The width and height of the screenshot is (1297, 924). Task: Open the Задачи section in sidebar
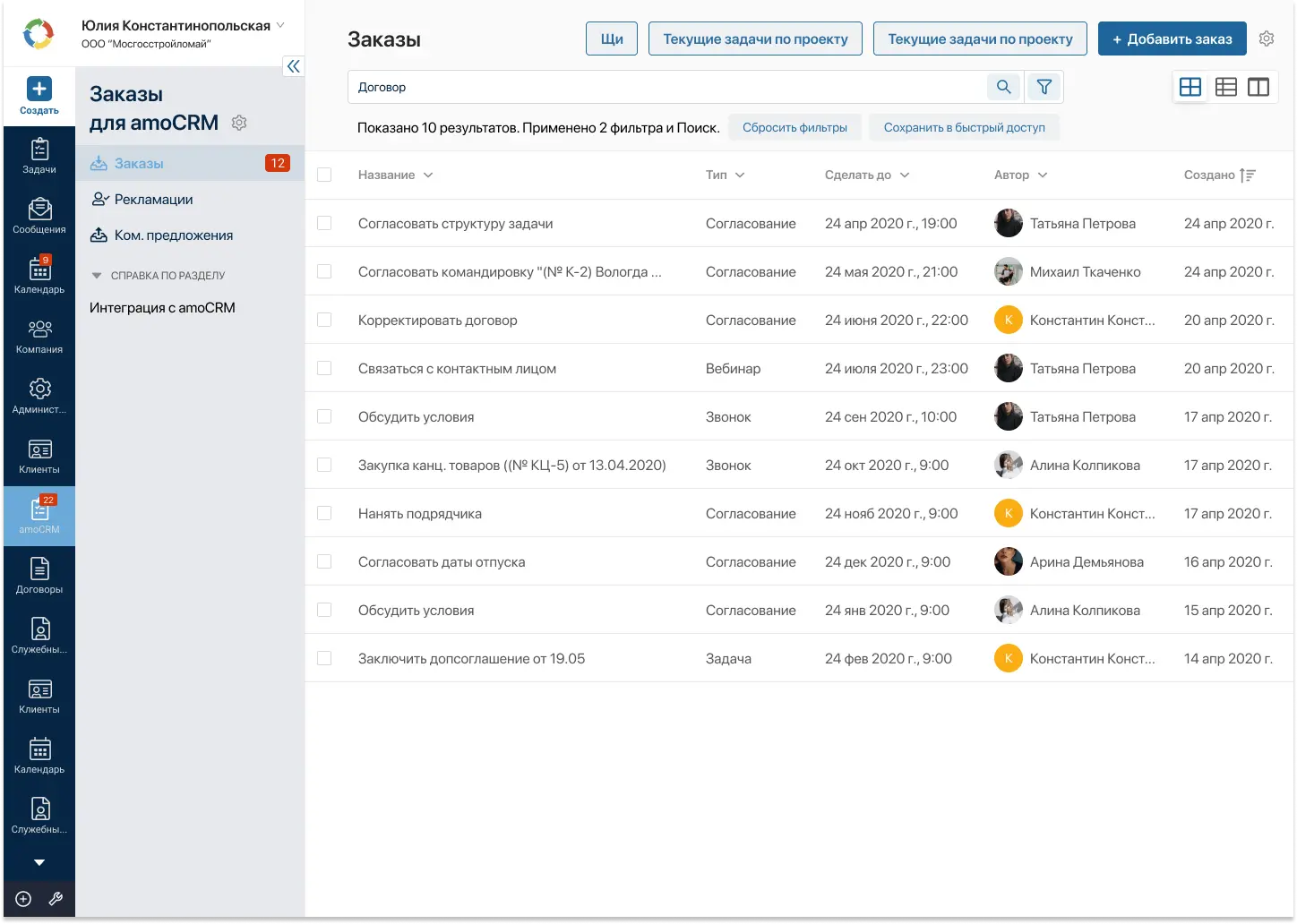pos(39,156)
